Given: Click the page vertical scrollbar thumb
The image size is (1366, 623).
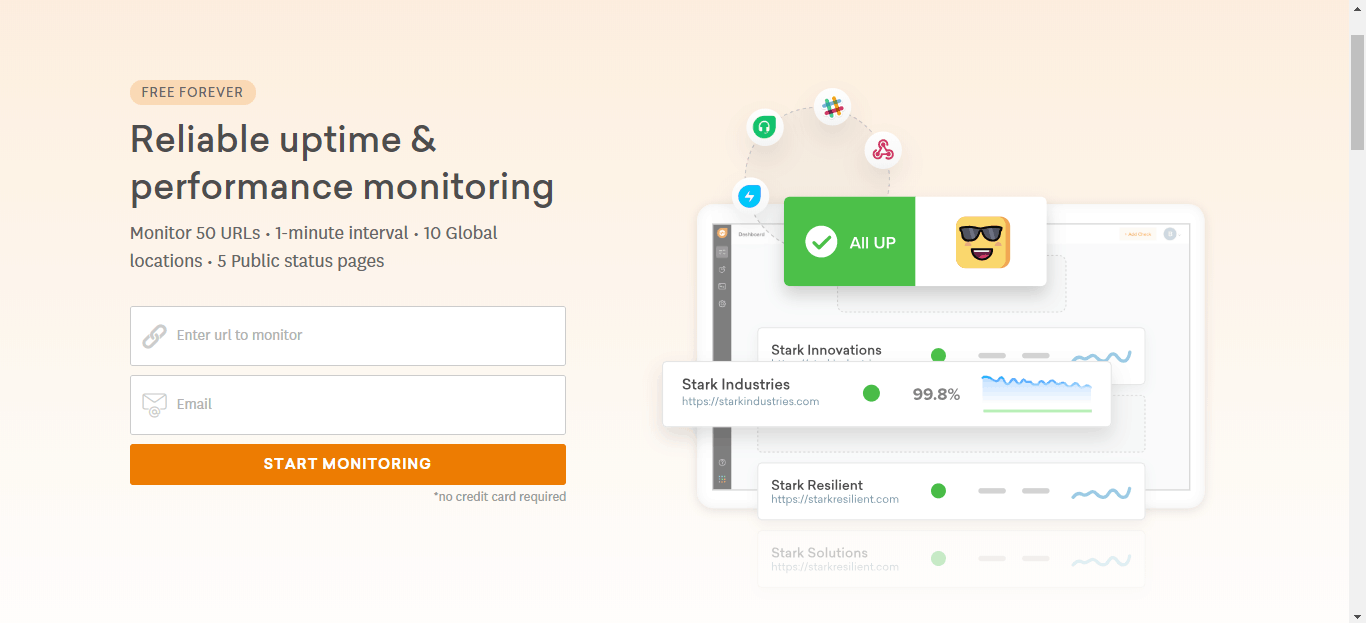Looking at the screenshot, I should (x=1357, y=92).
